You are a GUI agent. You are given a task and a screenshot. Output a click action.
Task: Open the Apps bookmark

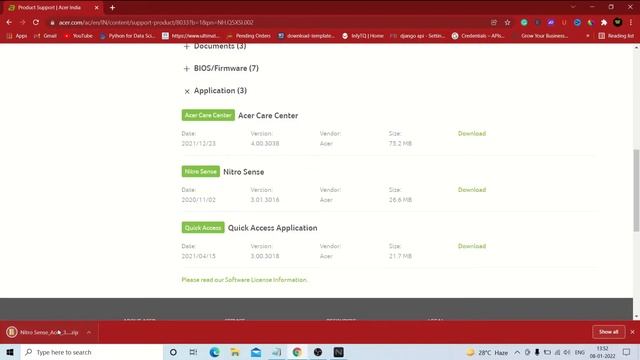(x=17, y=36)
